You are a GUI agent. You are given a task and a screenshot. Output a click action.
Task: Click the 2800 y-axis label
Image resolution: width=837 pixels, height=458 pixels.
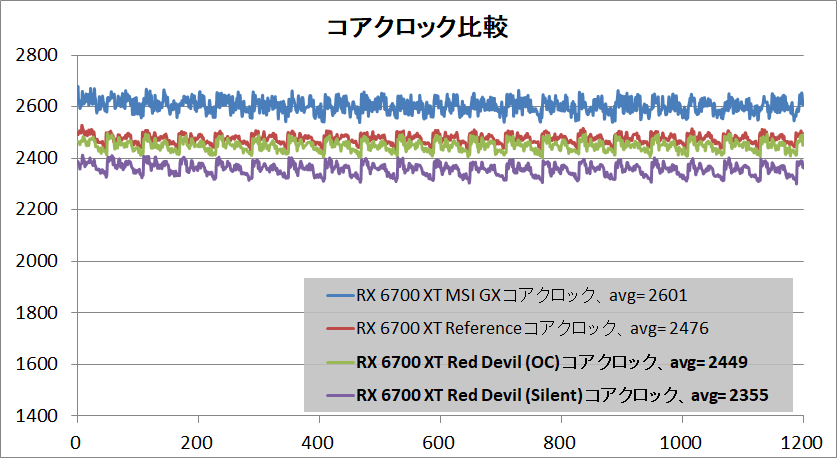point(37,55)
